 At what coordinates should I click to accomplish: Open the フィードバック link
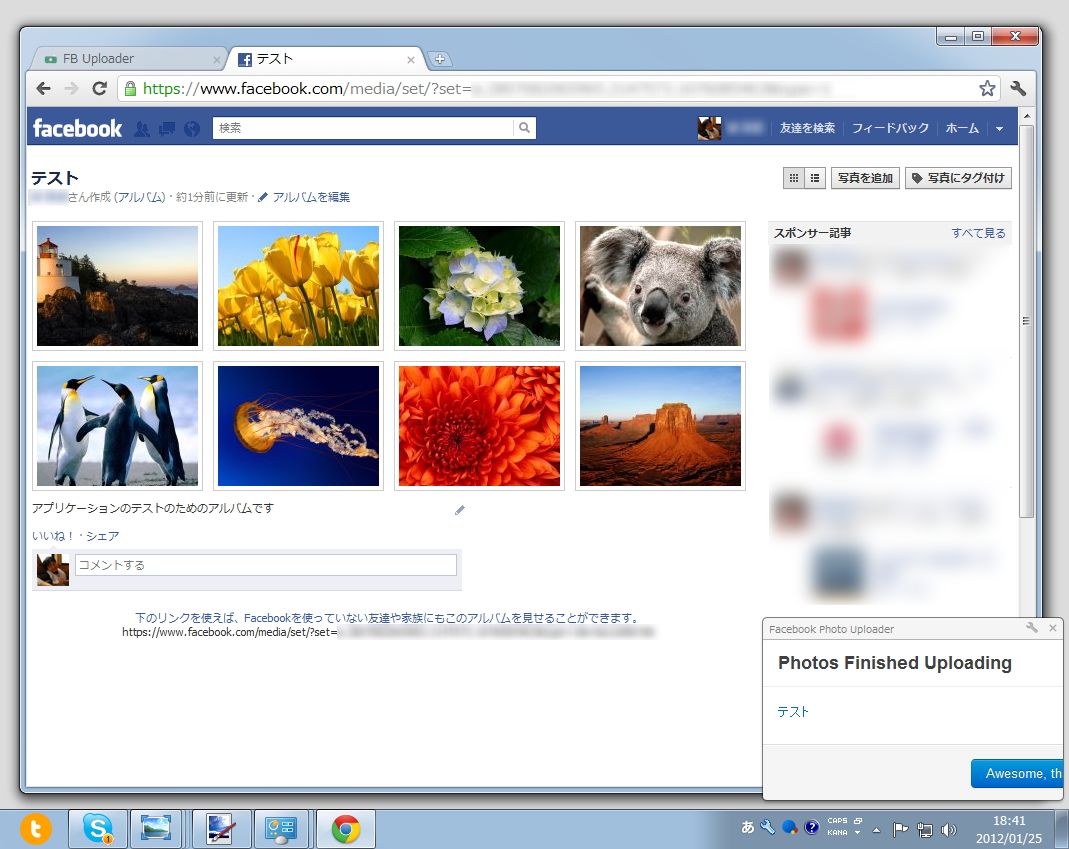(890, 128)
